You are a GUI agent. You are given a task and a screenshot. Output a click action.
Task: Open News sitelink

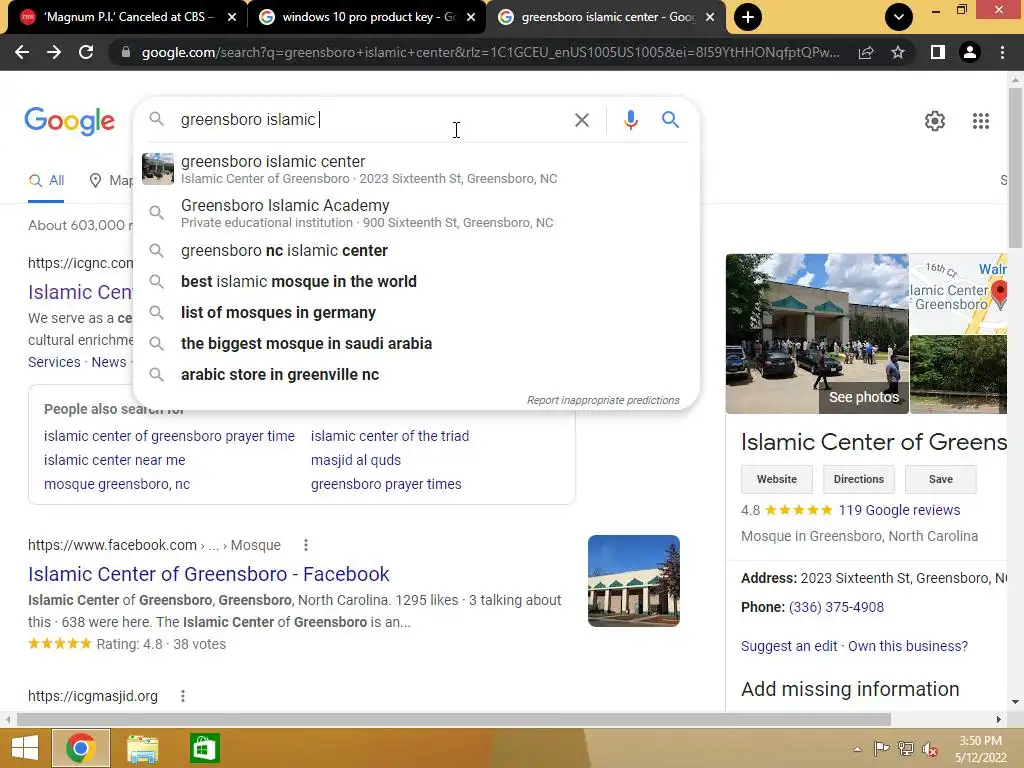[x=109, y=362]
